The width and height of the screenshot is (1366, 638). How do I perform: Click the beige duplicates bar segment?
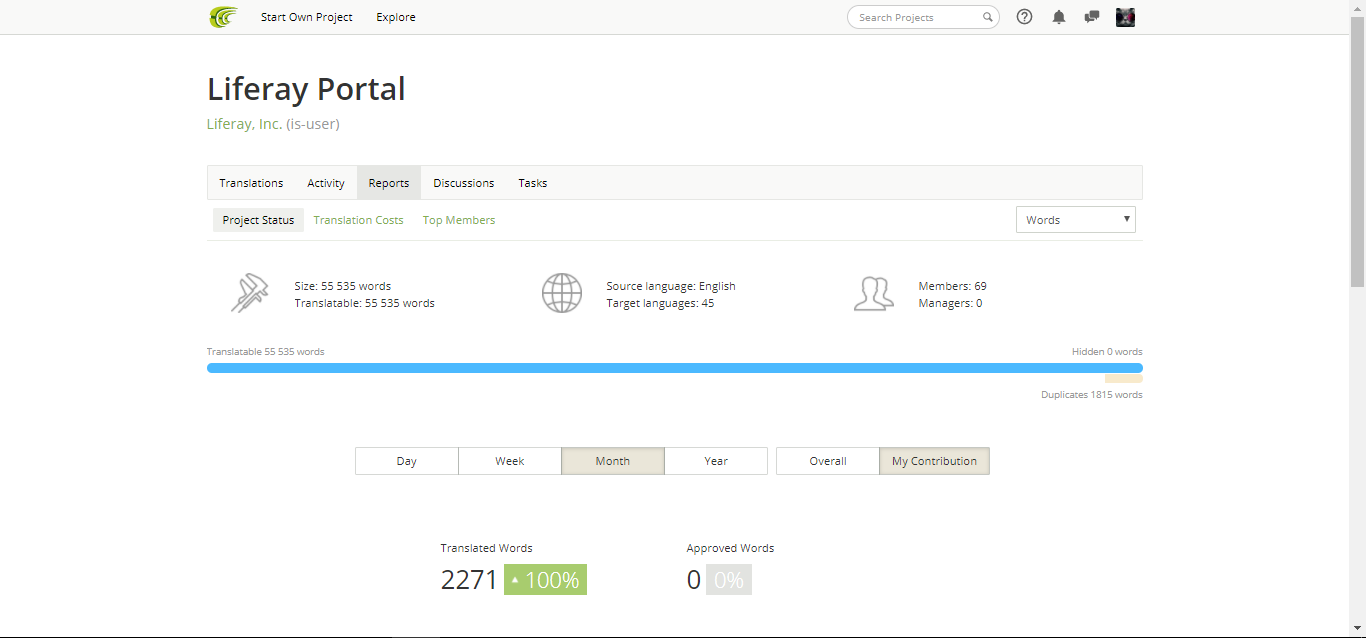click(1124, 379)
